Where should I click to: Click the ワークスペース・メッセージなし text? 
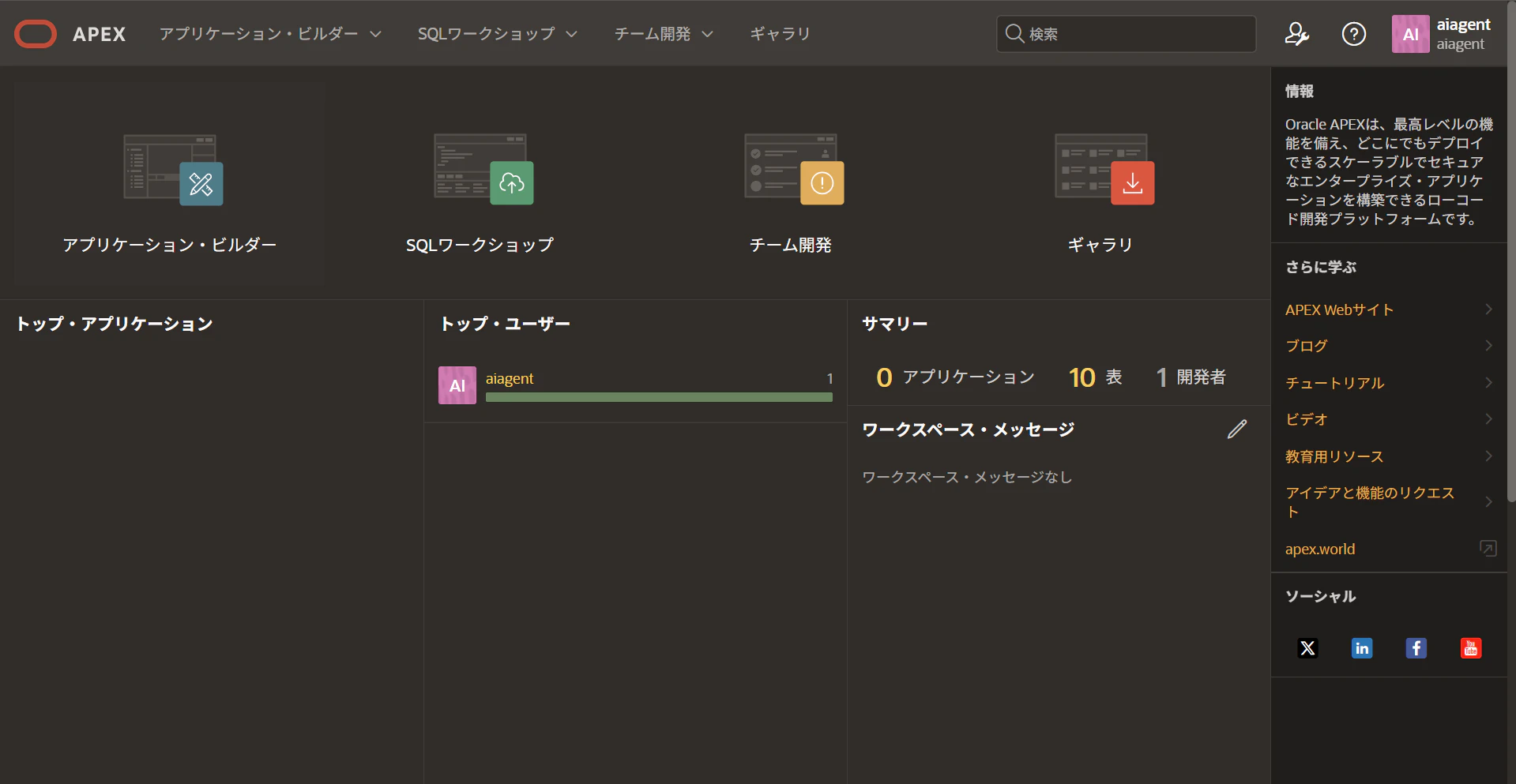(967, 477)
